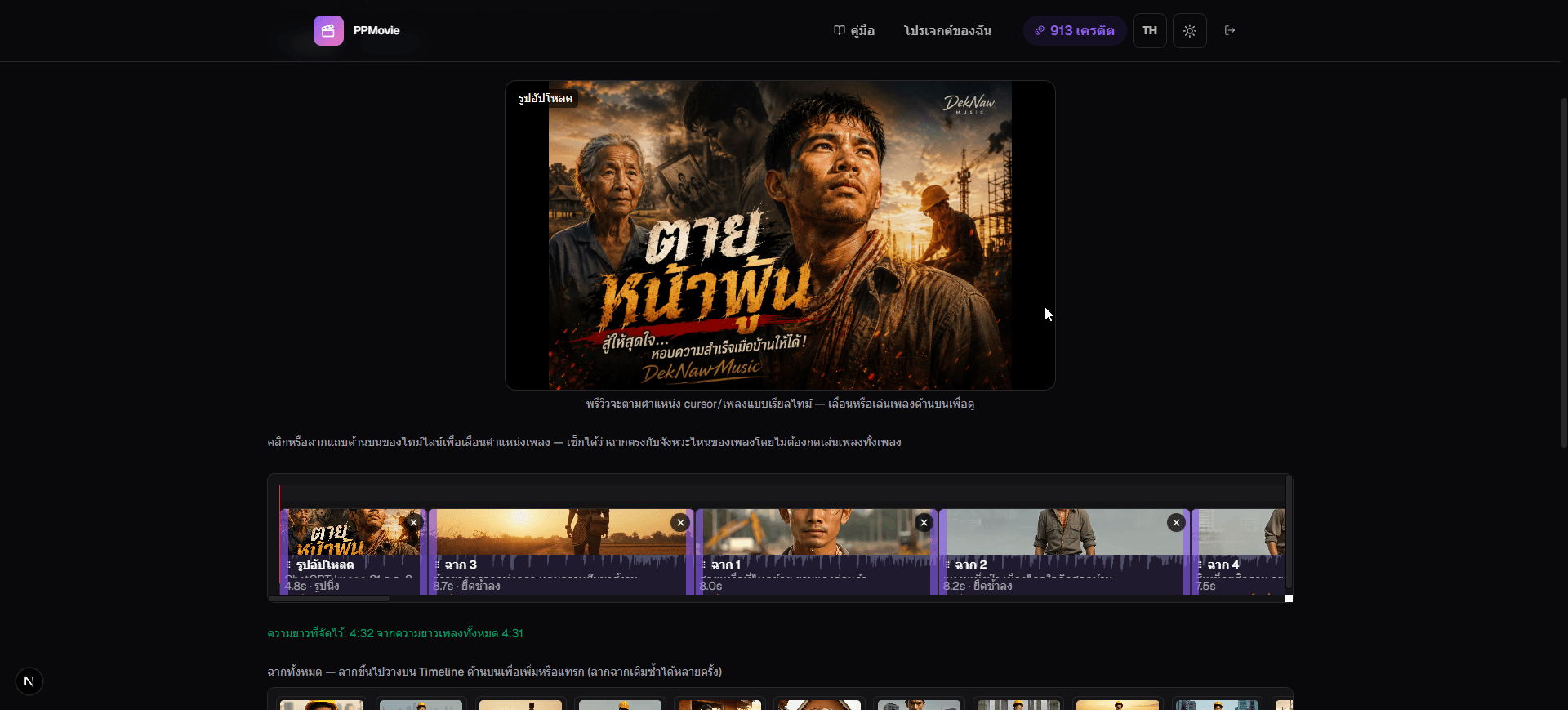Select the ฉาก 3 sunset clip thumbnail
This screenshot has height=710, width=1568.
click(561, 532)
